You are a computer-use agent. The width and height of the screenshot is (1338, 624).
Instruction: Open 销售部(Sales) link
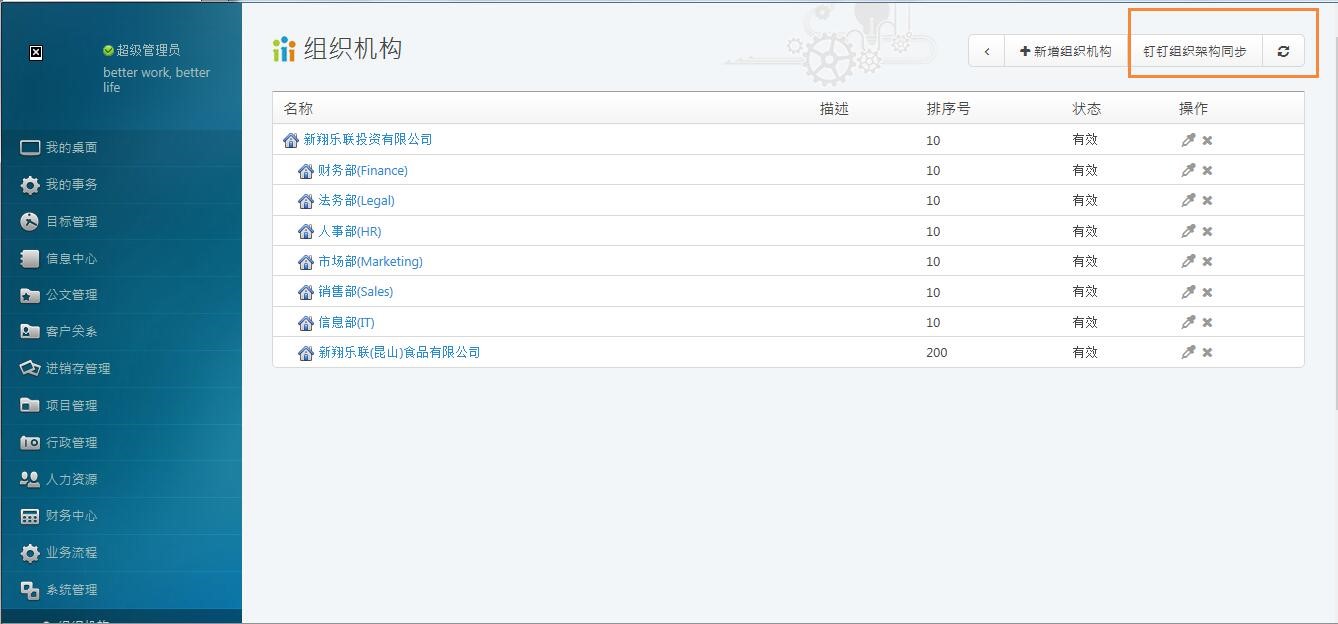click(x=356, y=292)
